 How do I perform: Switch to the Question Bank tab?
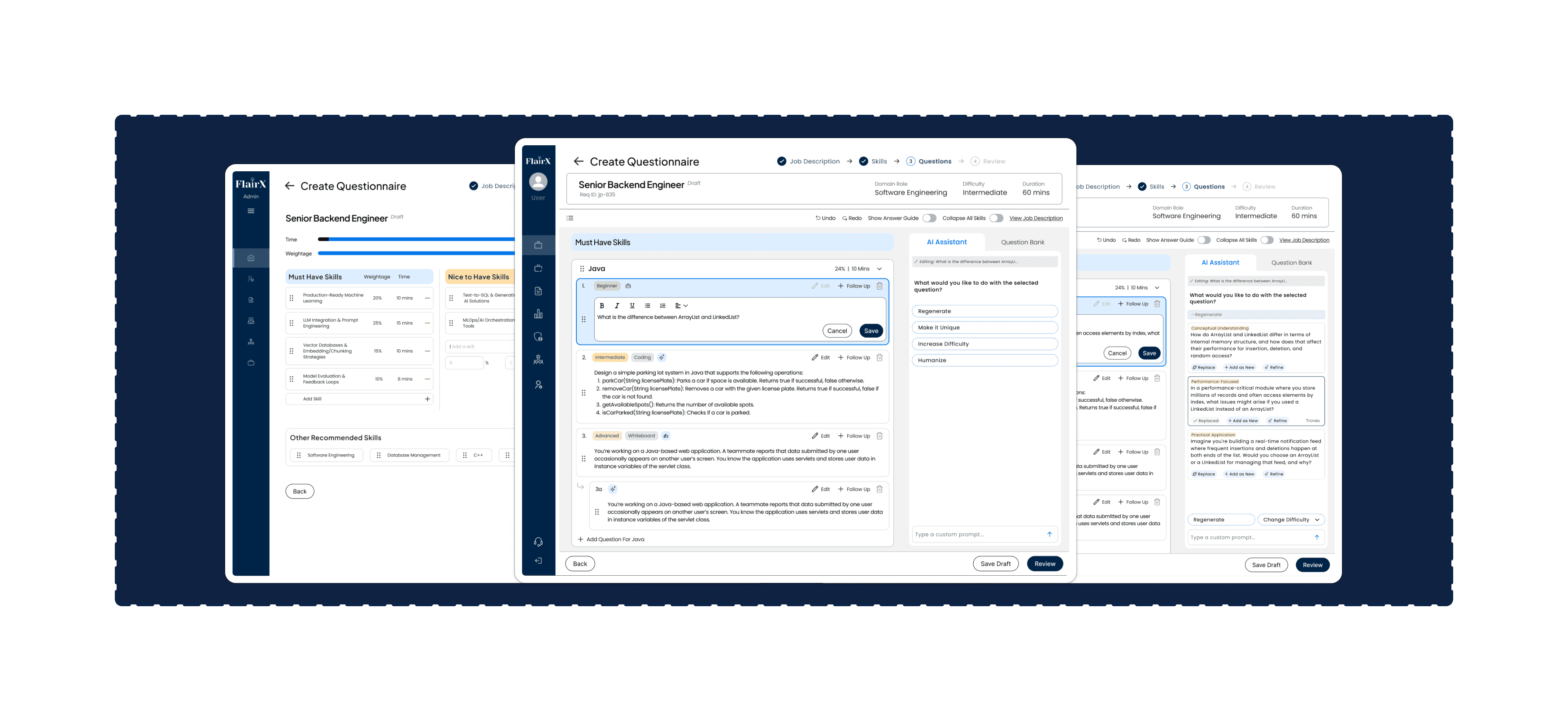point(1022,242)
